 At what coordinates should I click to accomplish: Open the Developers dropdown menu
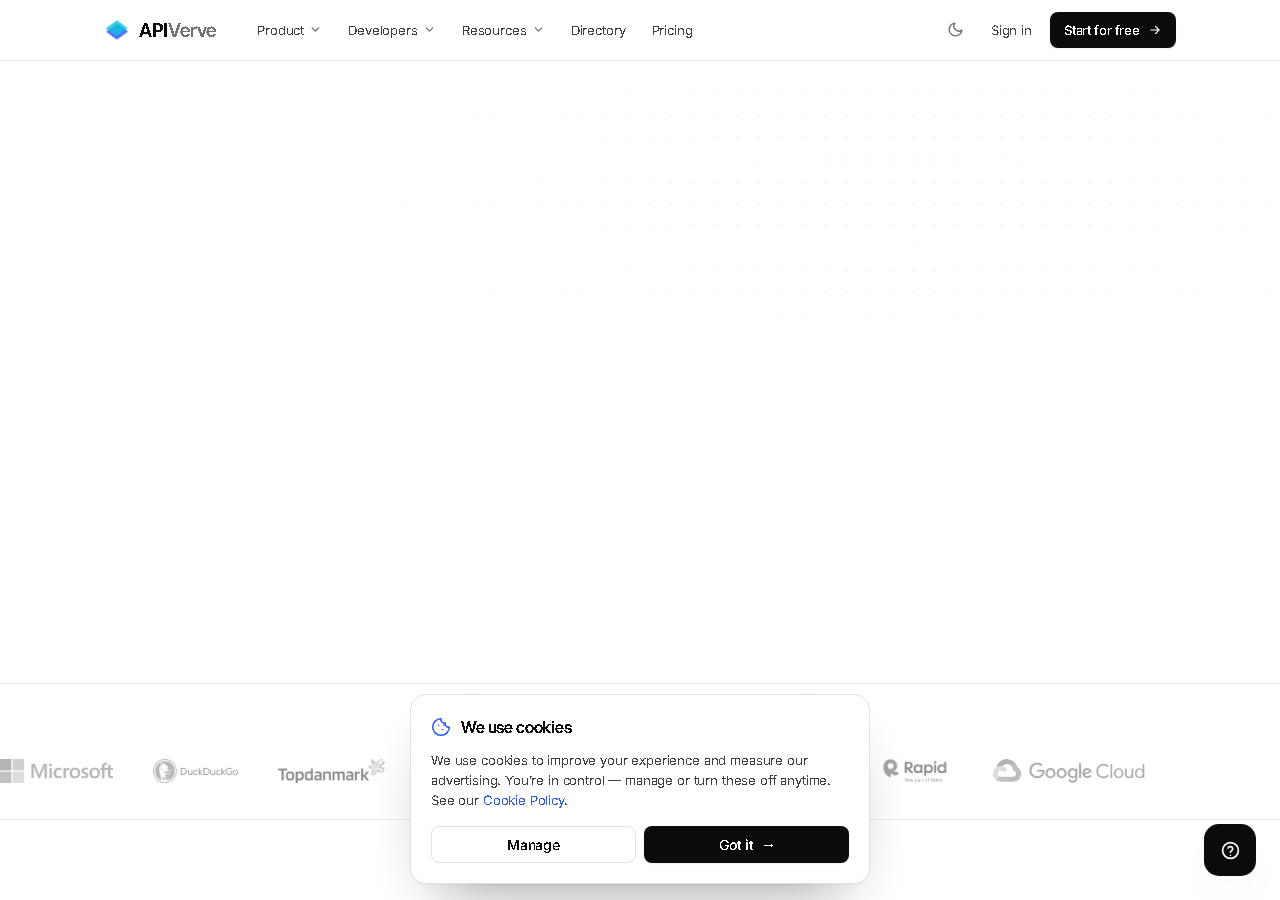(391, 30)
